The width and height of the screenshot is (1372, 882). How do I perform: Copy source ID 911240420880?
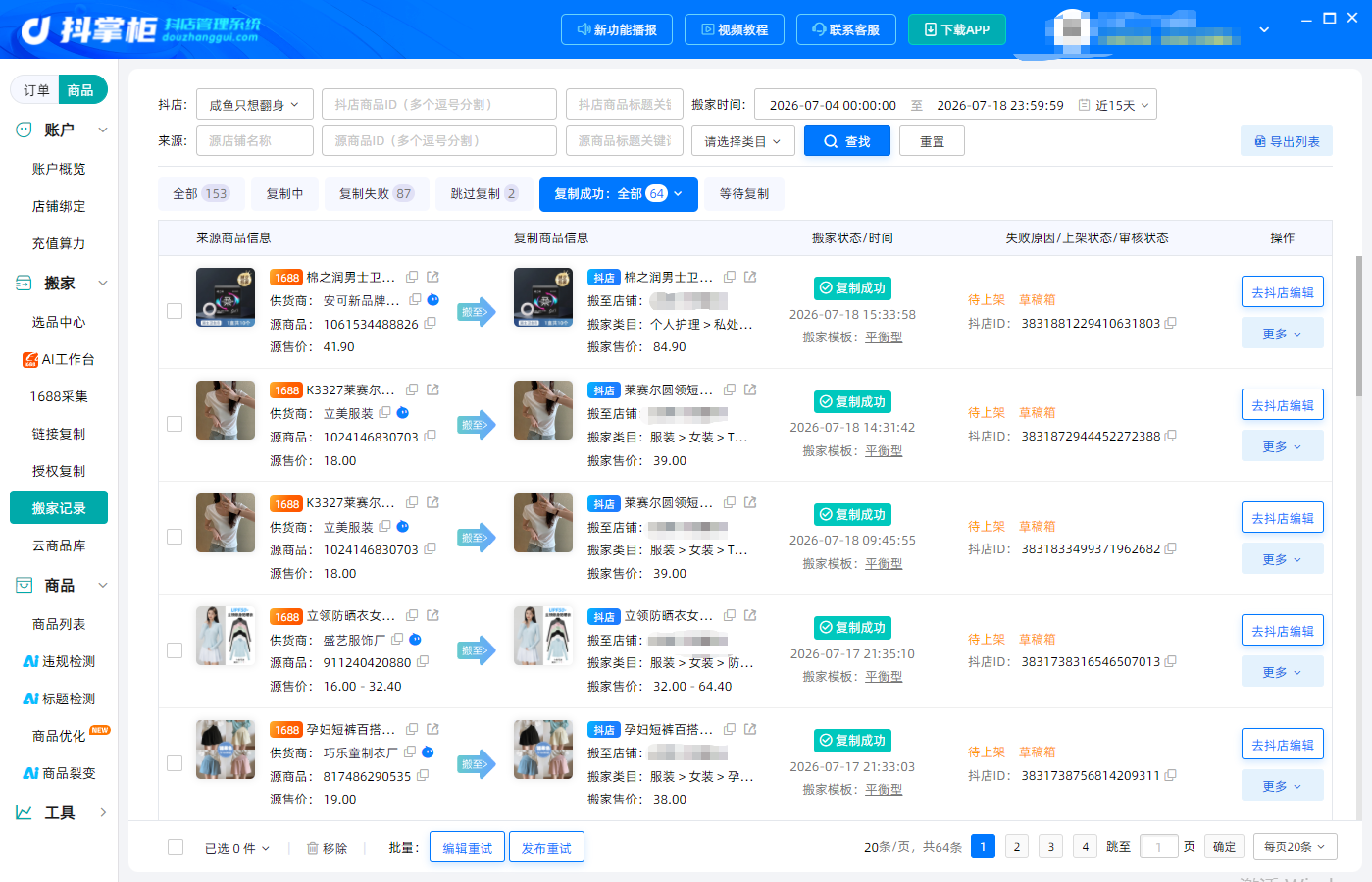tap(423, 662)
